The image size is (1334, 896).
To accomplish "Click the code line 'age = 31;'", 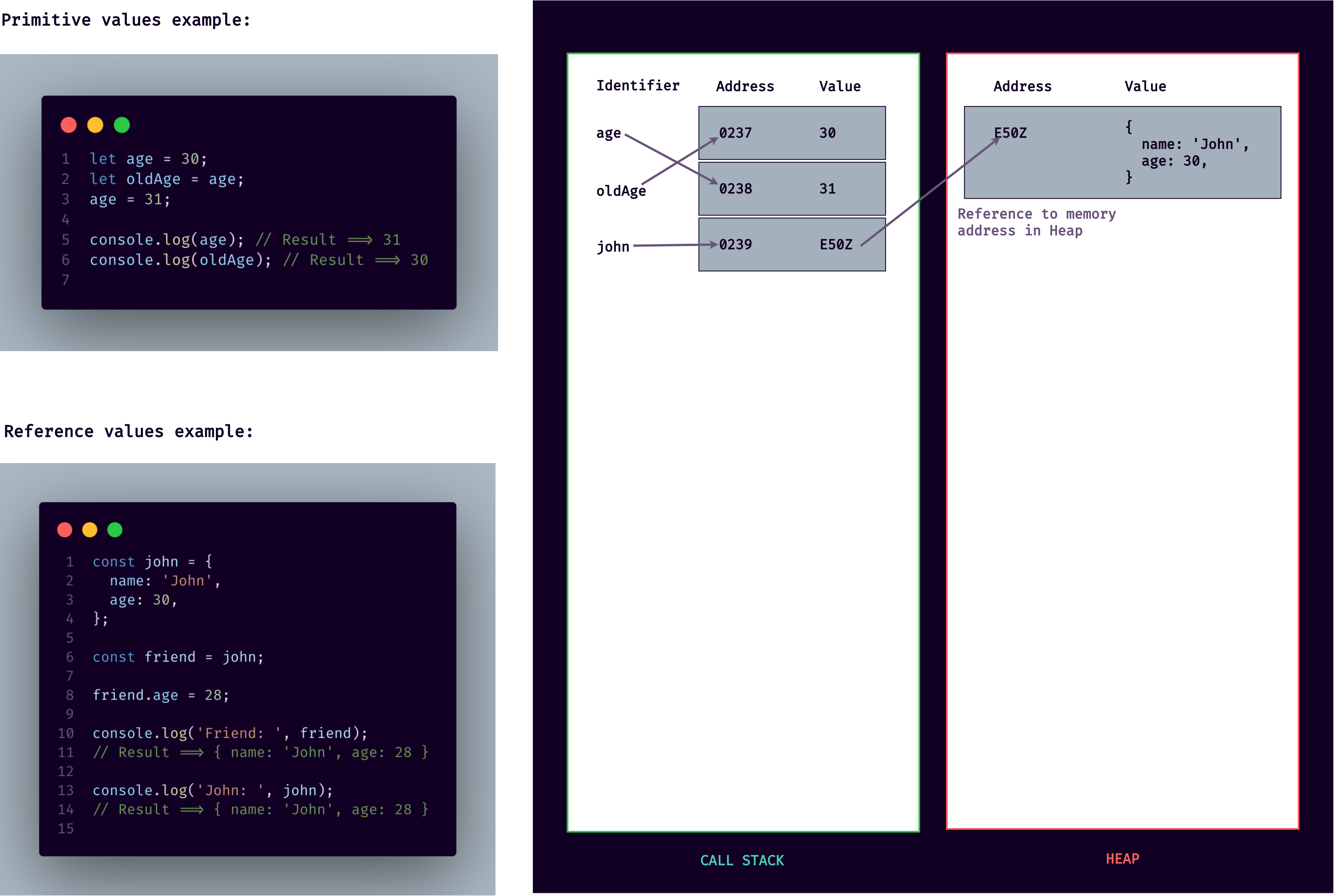I will pyautogui.click(x=130, y=200).
